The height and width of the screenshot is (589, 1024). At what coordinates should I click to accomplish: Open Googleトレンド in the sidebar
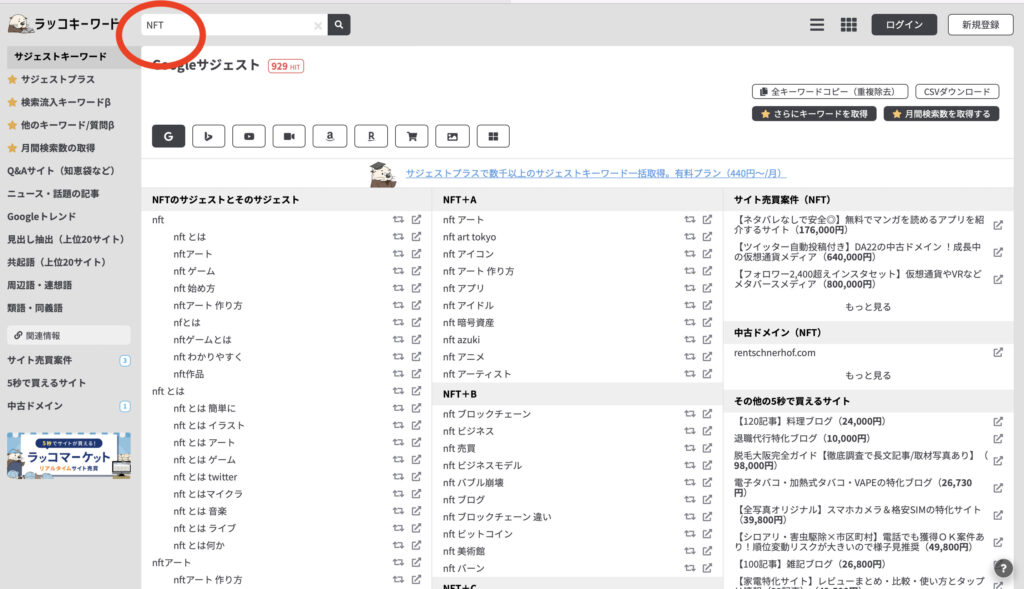[x=42, y=216]
